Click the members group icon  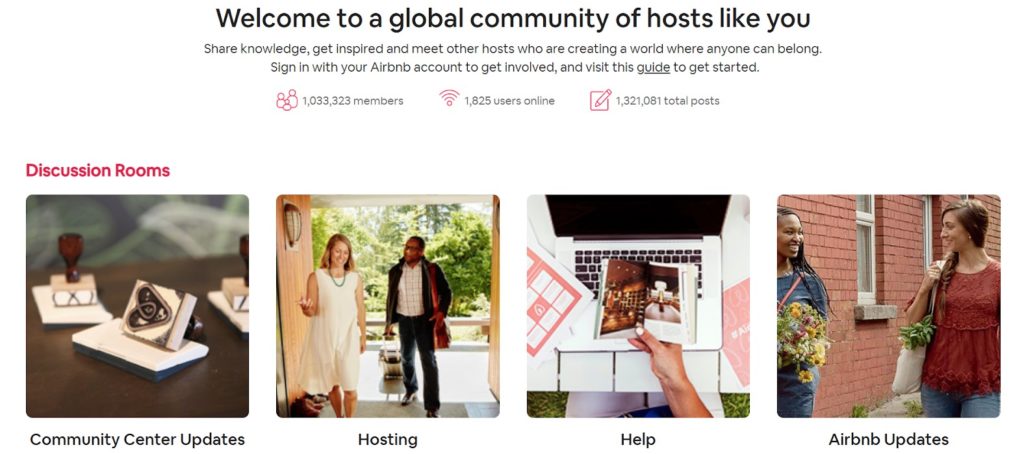click(287, 100)
